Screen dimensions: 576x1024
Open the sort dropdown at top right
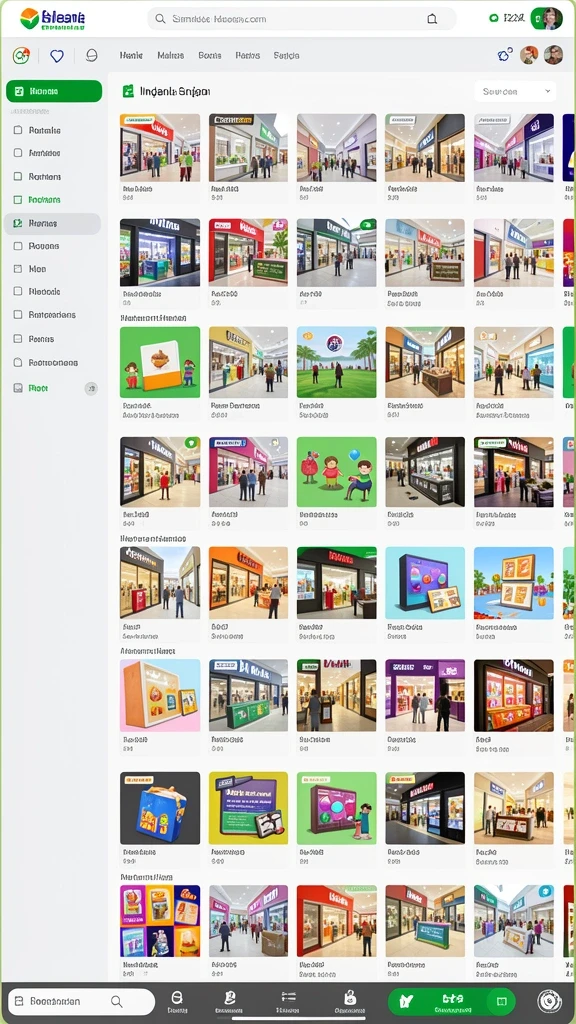[515, 91]
